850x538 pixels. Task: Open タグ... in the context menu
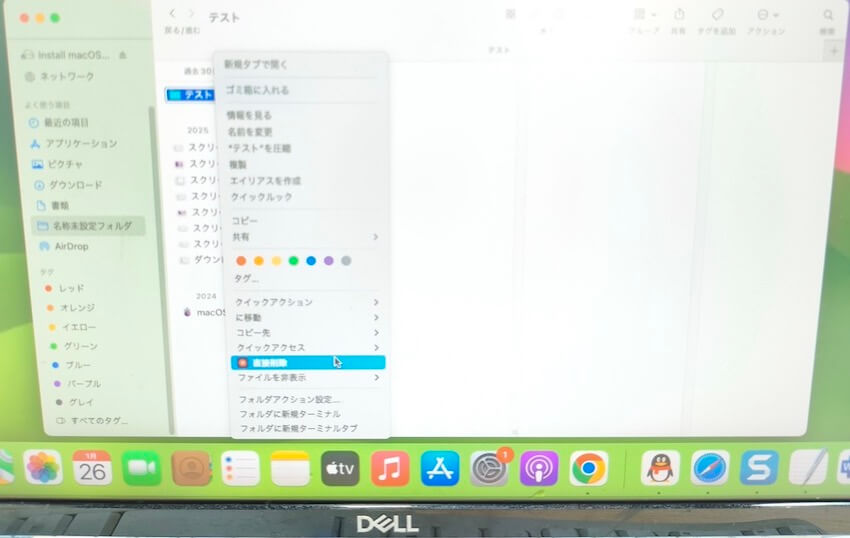pos(246,278)
